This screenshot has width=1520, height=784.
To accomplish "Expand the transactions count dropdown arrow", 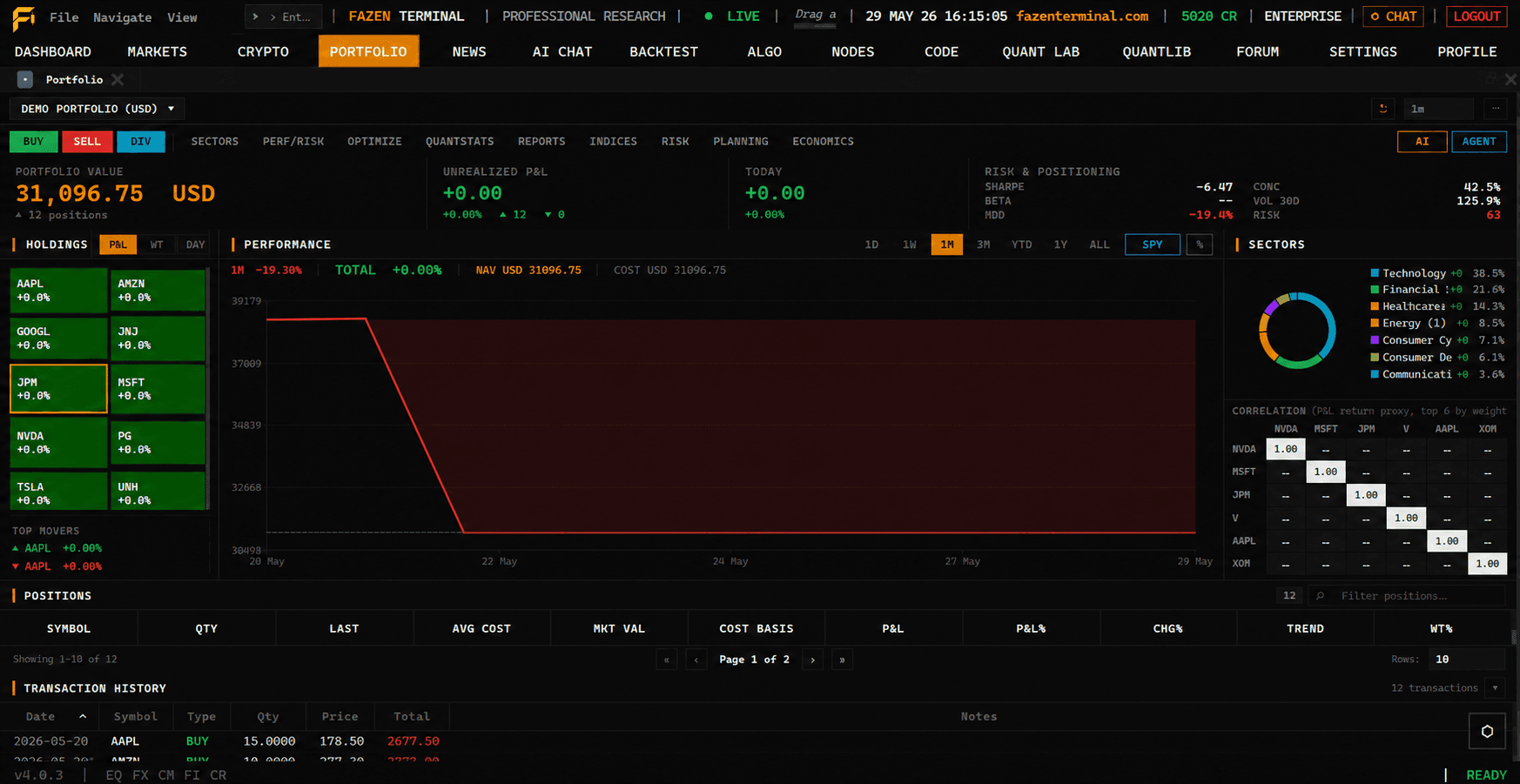I will coord(1495,688).
